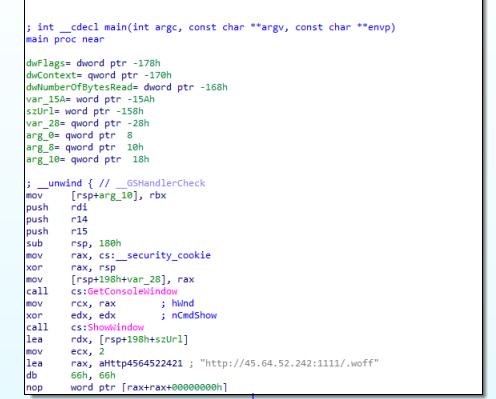Select the nop word ptr instruction
This screenshot has width=496, height=399.
(x=127, y=387)
